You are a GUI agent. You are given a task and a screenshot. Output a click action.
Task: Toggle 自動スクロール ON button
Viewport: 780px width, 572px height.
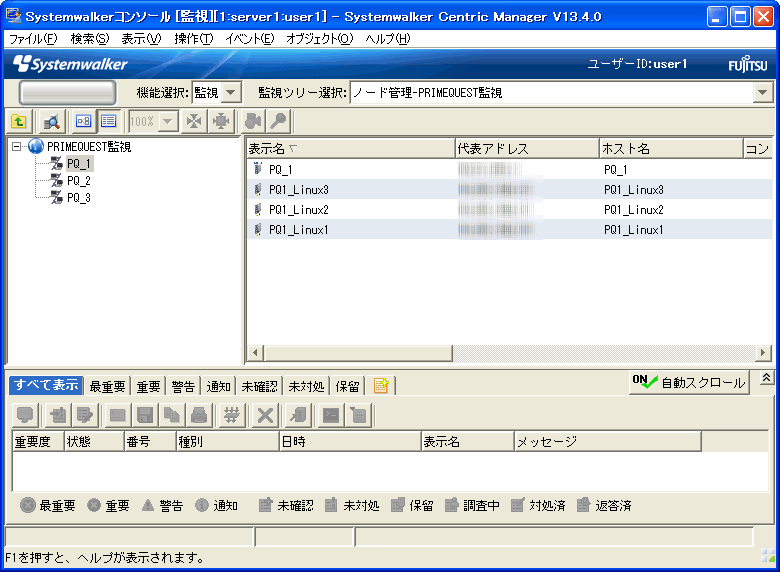coord(689,382)
